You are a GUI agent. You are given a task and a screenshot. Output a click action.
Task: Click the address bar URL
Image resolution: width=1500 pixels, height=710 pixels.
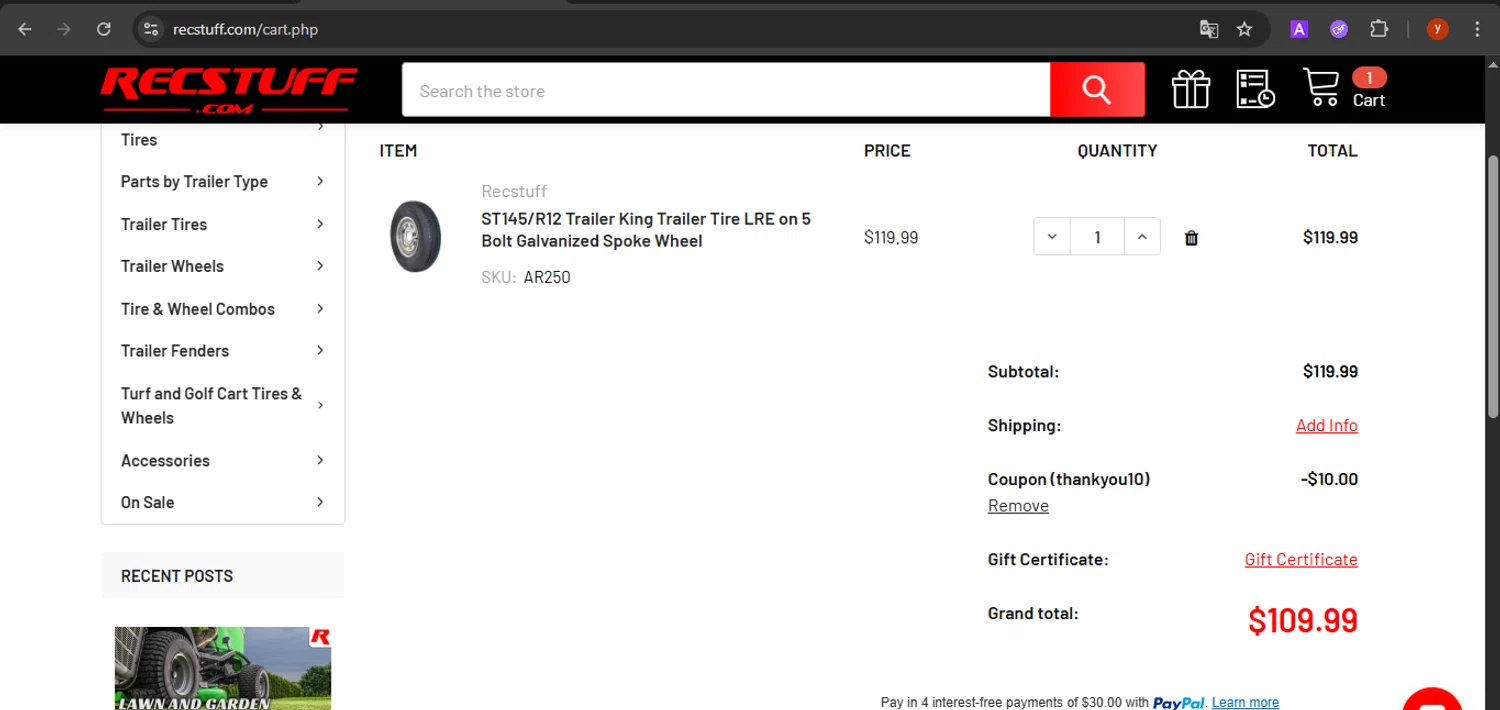[245, 29]
